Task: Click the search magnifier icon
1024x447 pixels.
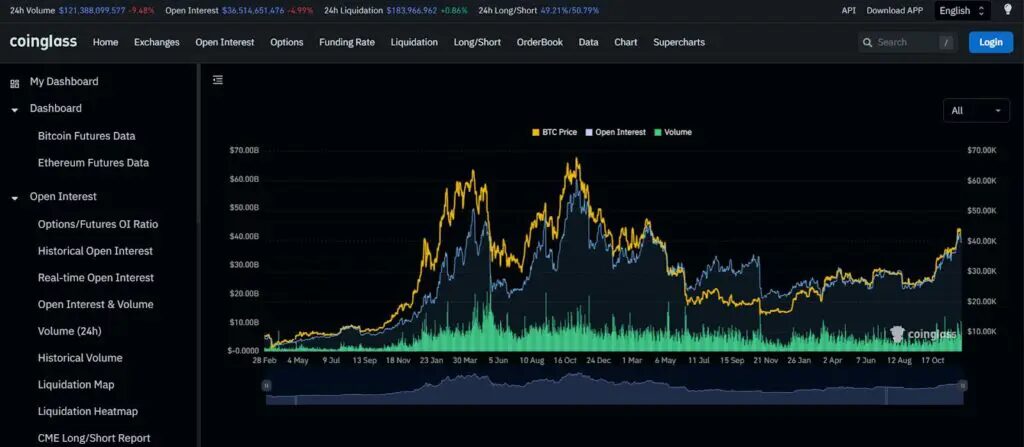Action: click(x=866, y=42)
